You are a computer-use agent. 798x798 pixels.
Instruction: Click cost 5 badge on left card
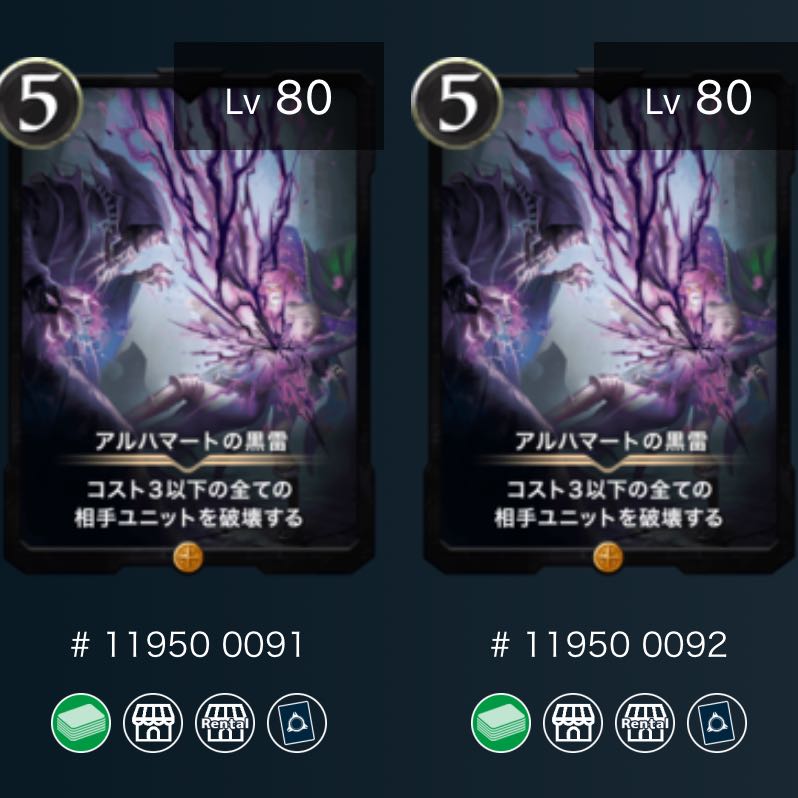39,103
